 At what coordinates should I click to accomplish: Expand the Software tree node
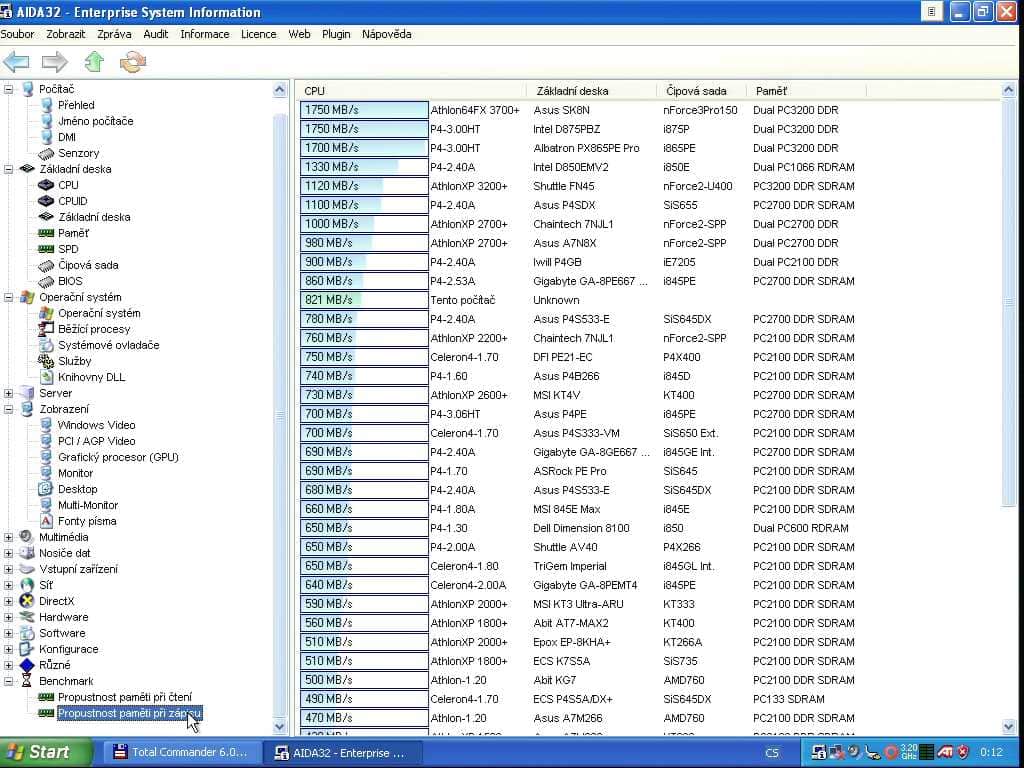pyautogui.click(x=8, y=633)
